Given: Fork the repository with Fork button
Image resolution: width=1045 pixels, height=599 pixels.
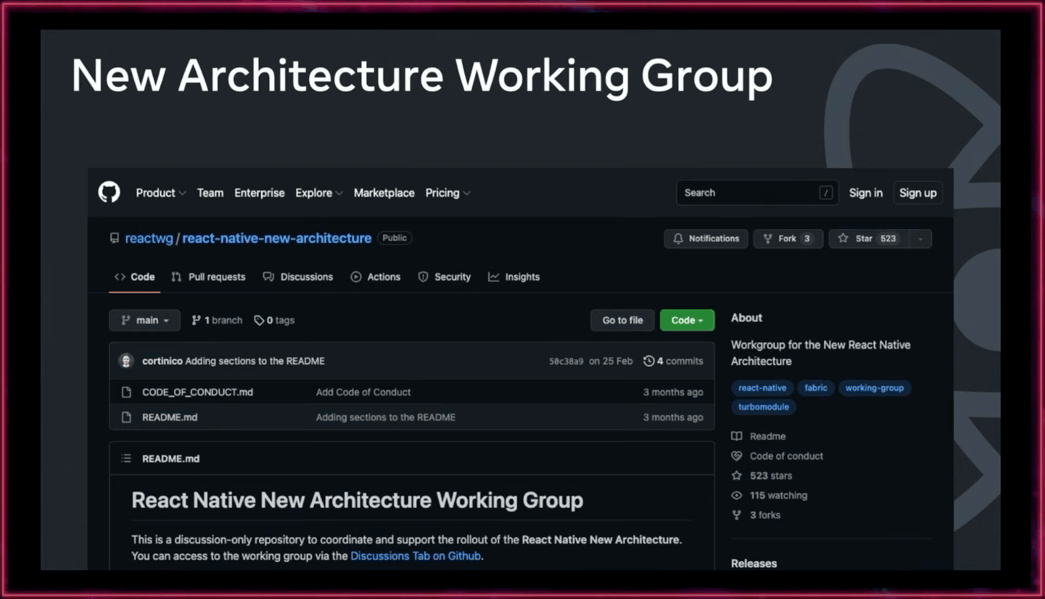Looking at the screenshot, I should coord(788,239).
